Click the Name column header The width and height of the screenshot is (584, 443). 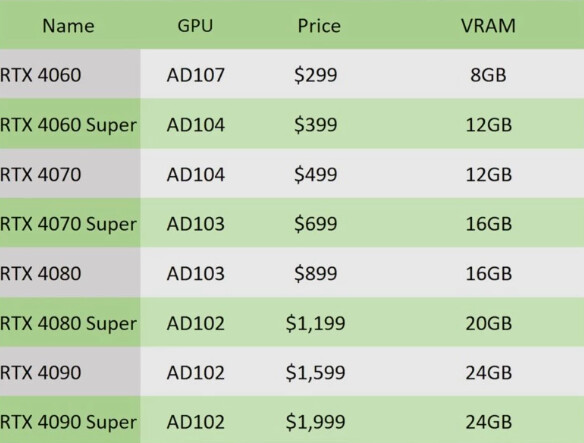click(69, 26)
